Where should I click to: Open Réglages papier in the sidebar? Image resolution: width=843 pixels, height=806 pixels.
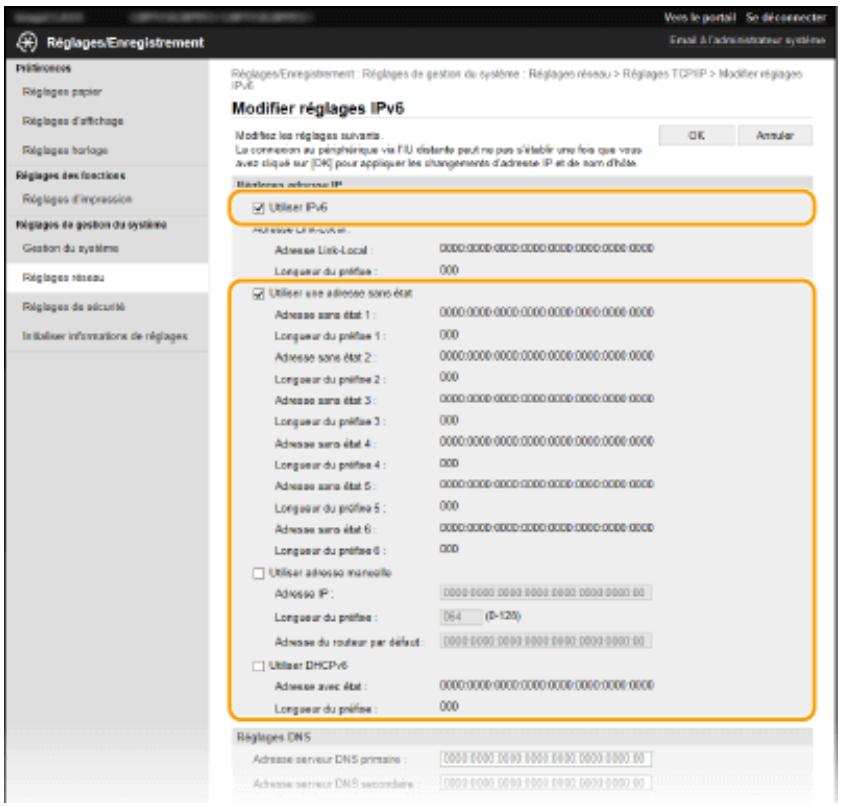(x=62, y=92)
